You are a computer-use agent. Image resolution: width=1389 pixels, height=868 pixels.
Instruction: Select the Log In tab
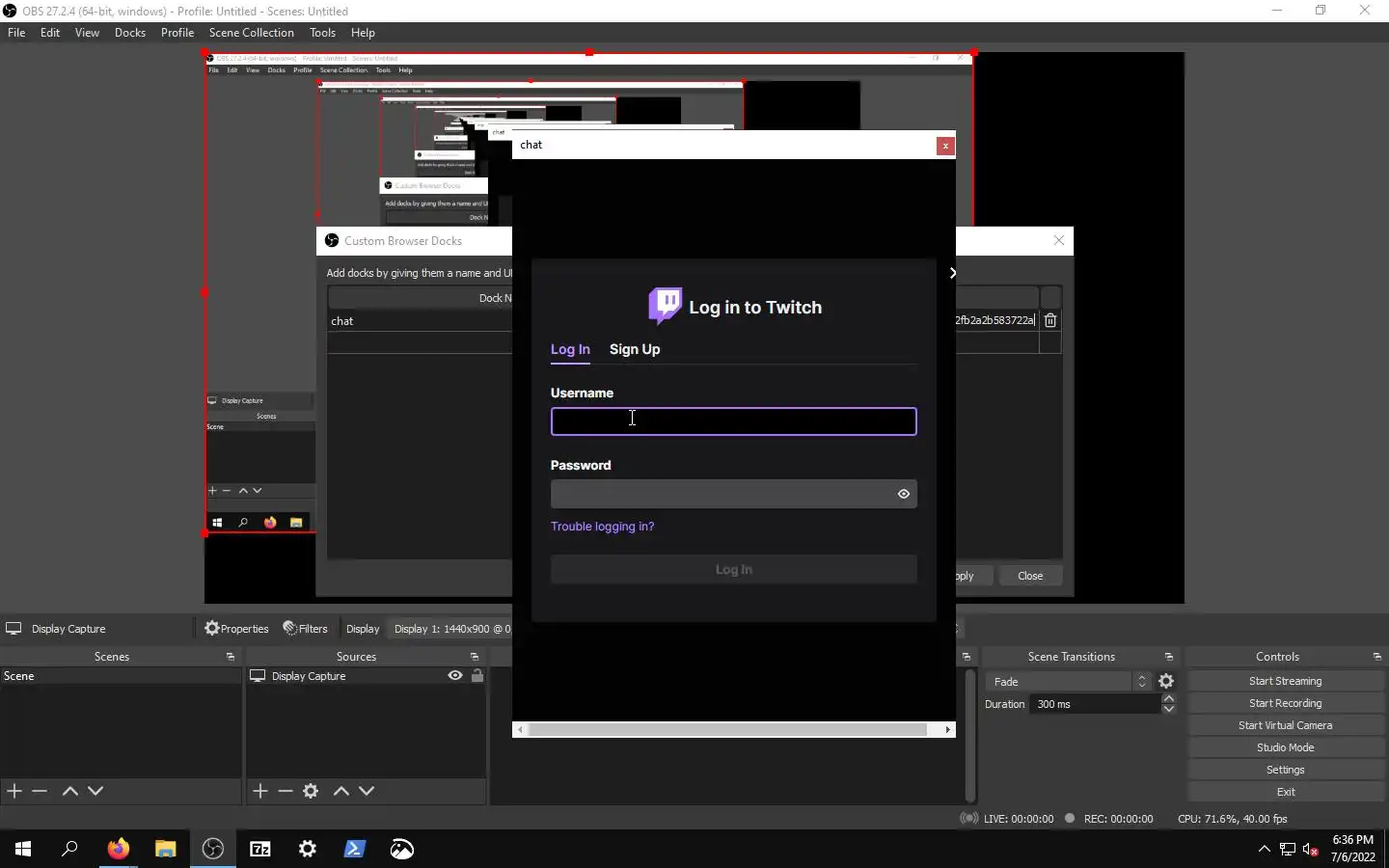click(x=570, y=349)
